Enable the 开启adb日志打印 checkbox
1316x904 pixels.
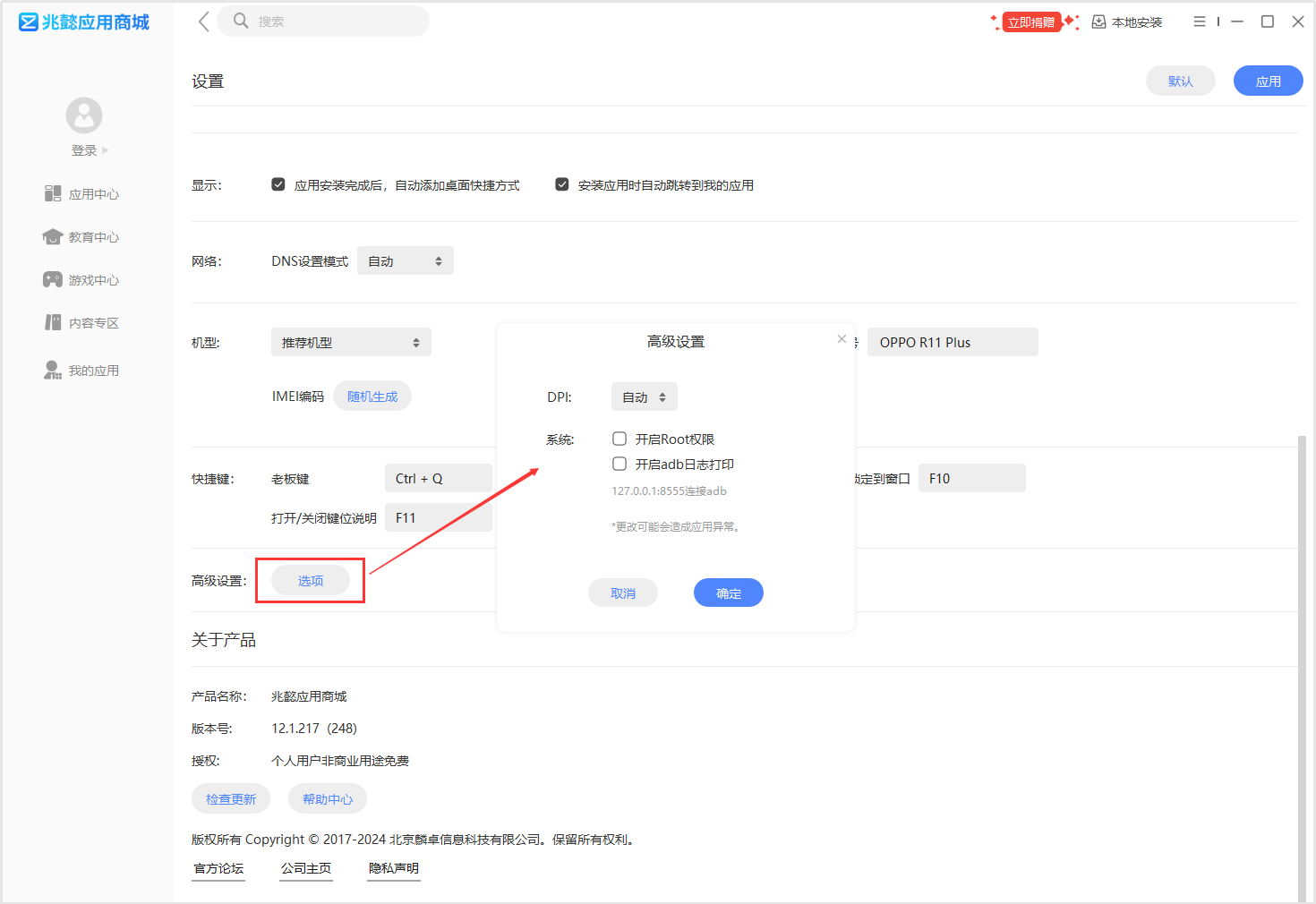pyautogui.click(x=620, y=464)
